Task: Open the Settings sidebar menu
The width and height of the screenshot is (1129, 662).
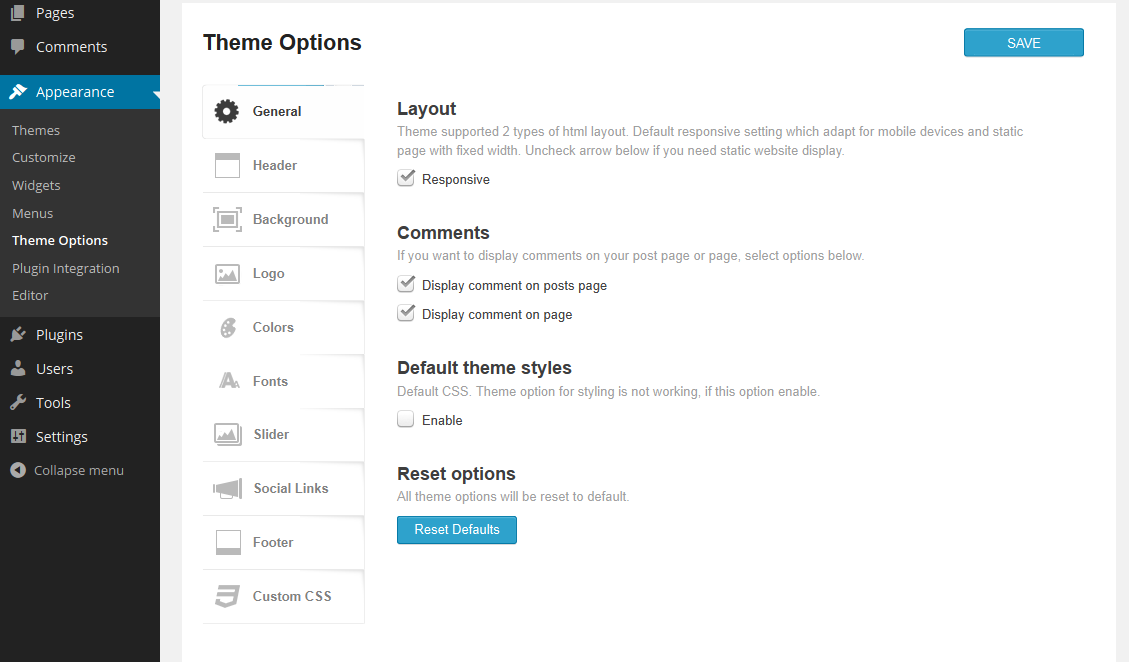Action: [x=61, y=437]
